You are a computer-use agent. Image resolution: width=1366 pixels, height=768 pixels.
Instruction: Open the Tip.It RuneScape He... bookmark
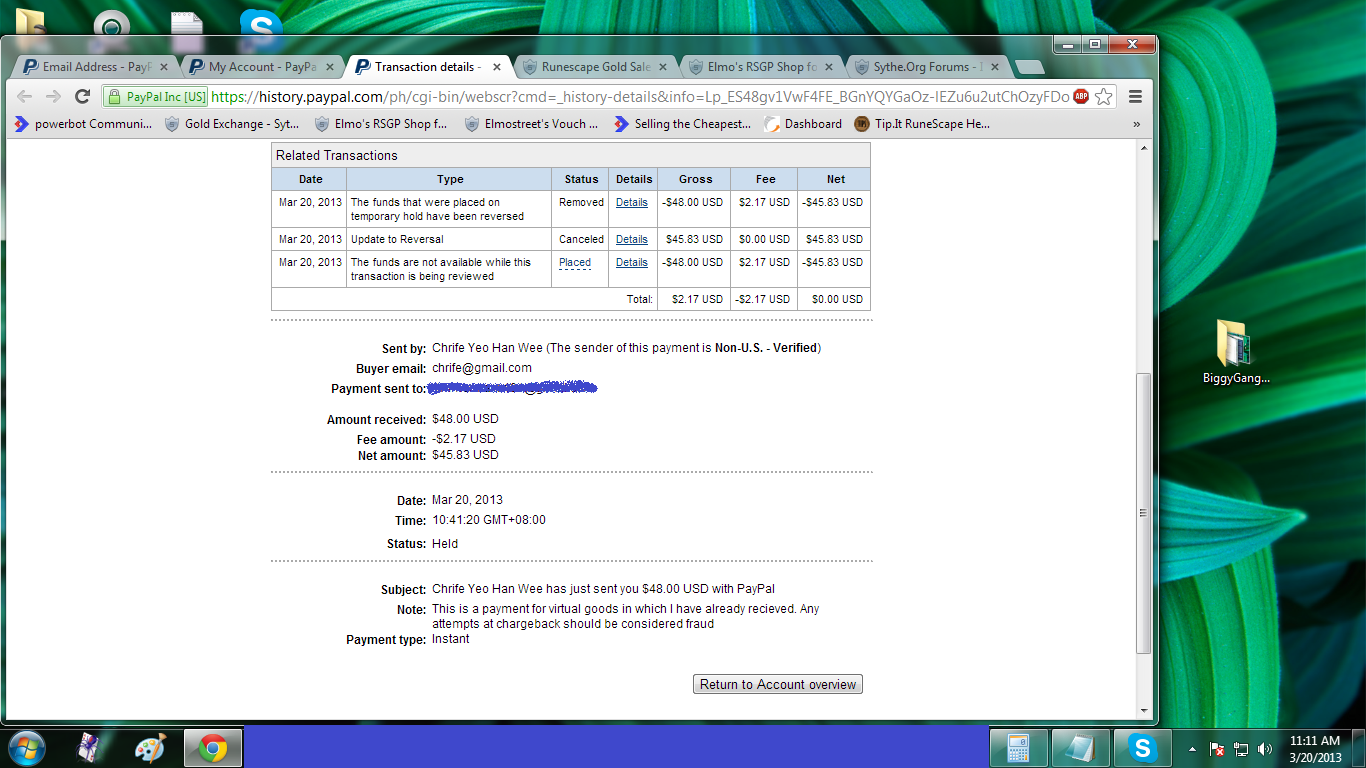pos(922,124)
